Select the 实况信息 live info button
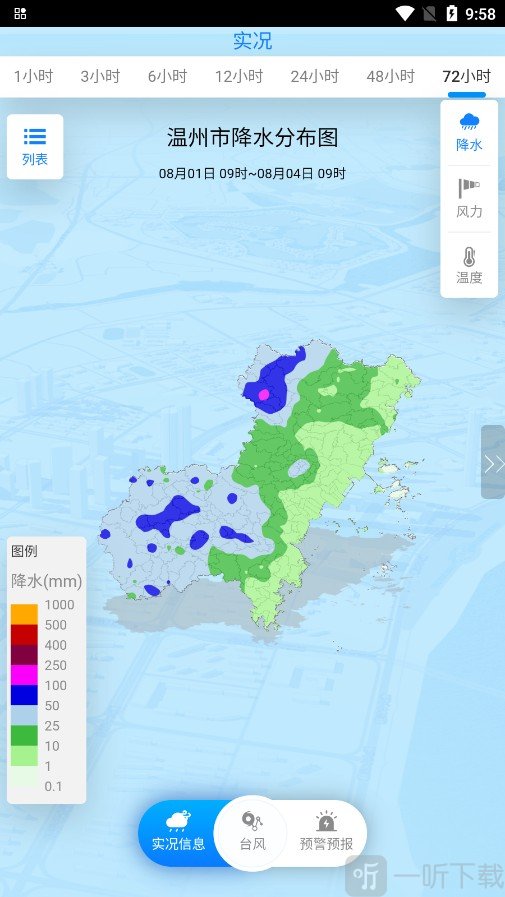Viewport: 505px width, 897px height. pos(178,833)
